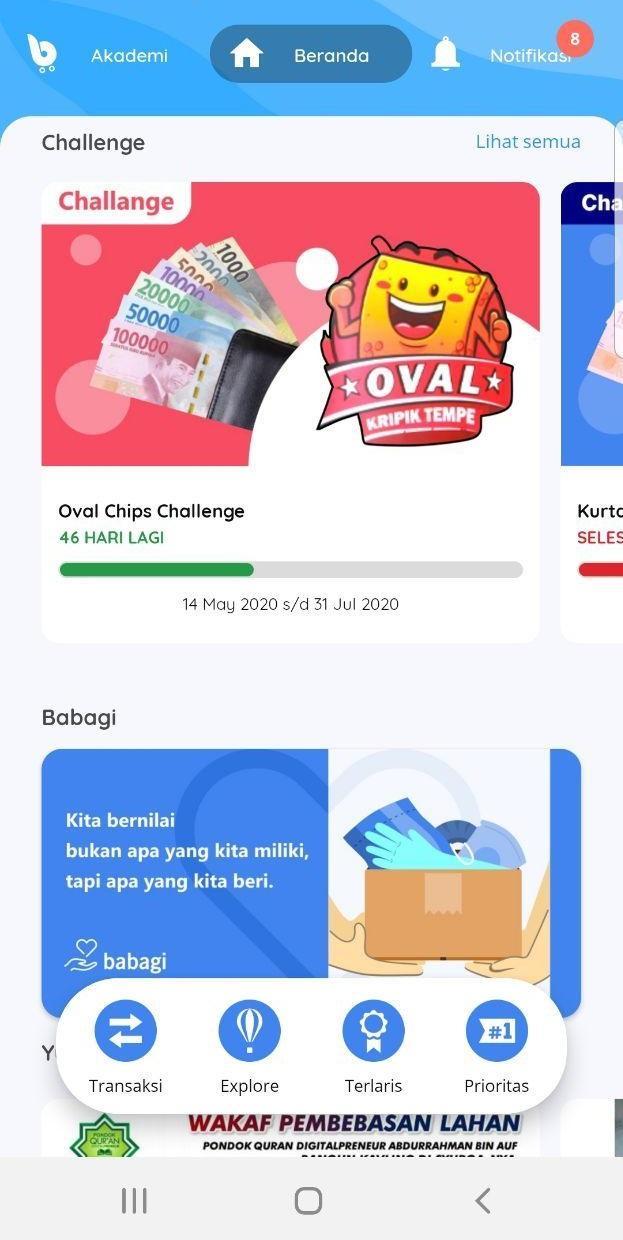Screen dimensions: 623x1240
Task: Open the Oval Kripik Tempe challenge banner
Action: point(290,324)
